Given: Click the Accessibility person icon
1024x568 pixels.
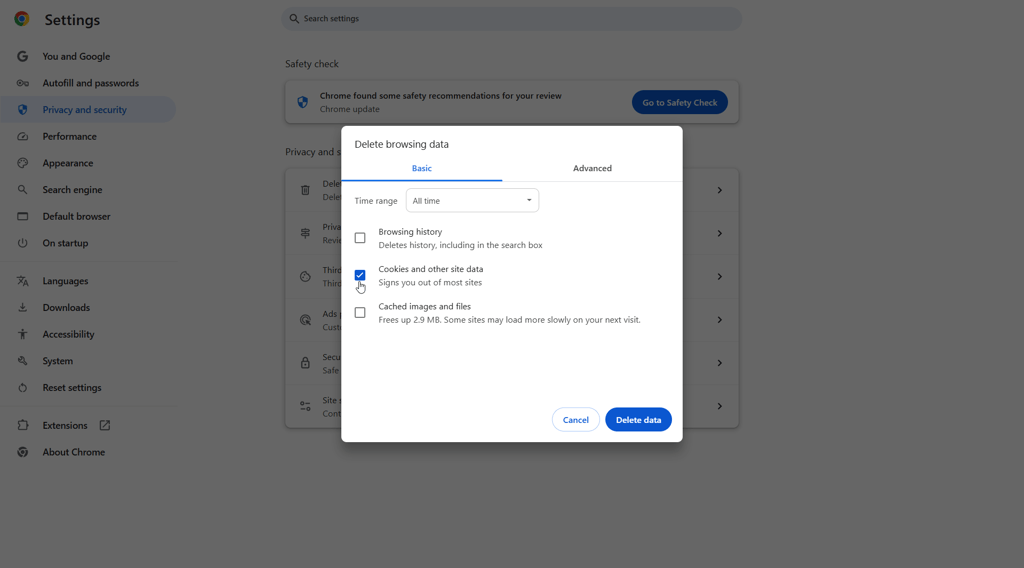Looking at the screenshot, I should (x=22, y=334).
